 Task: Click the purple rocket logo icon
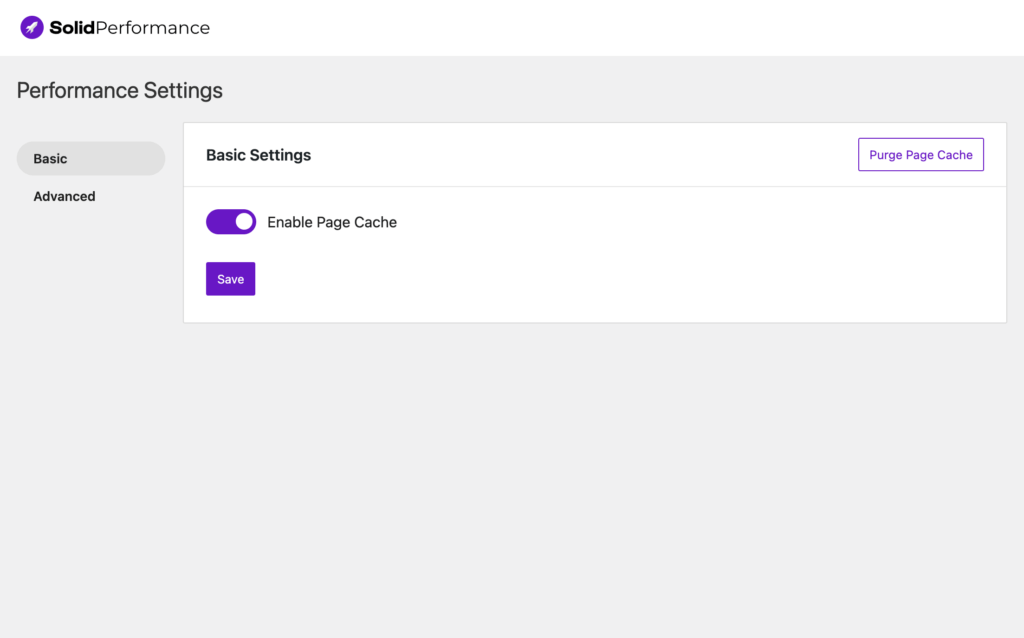[32, 28]
